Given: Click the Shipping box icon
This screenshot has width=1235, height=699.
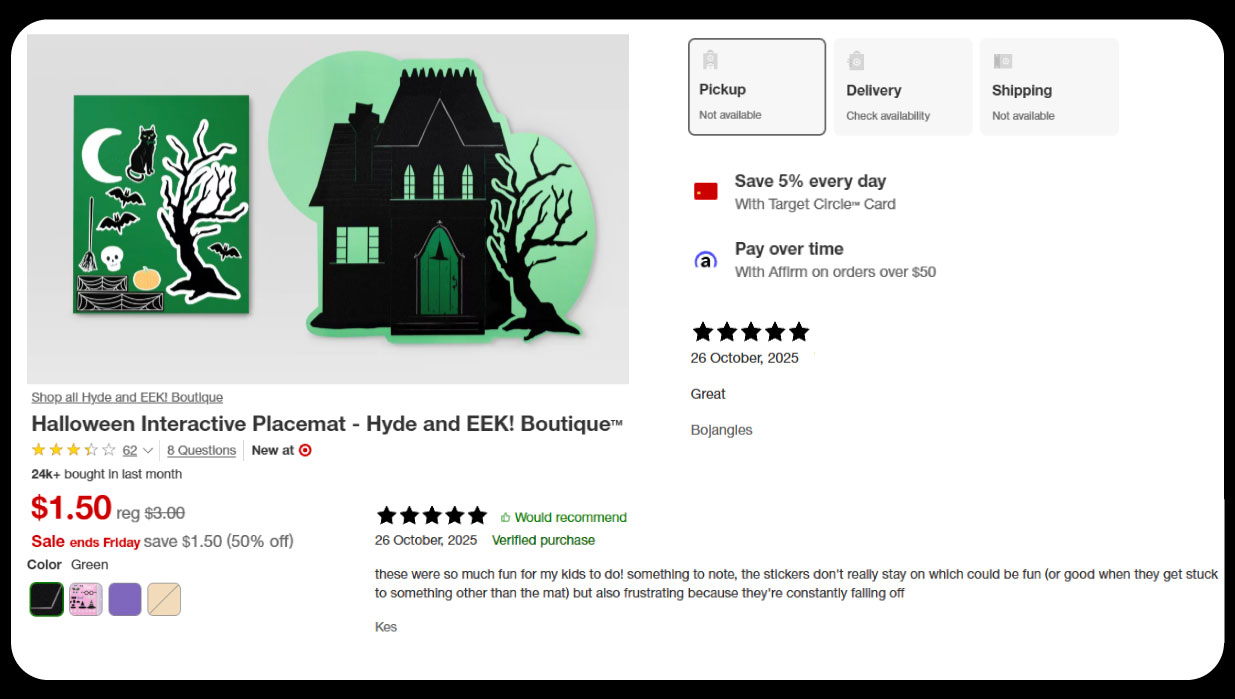Looking at the screenshot, I should coord(1003,61).
